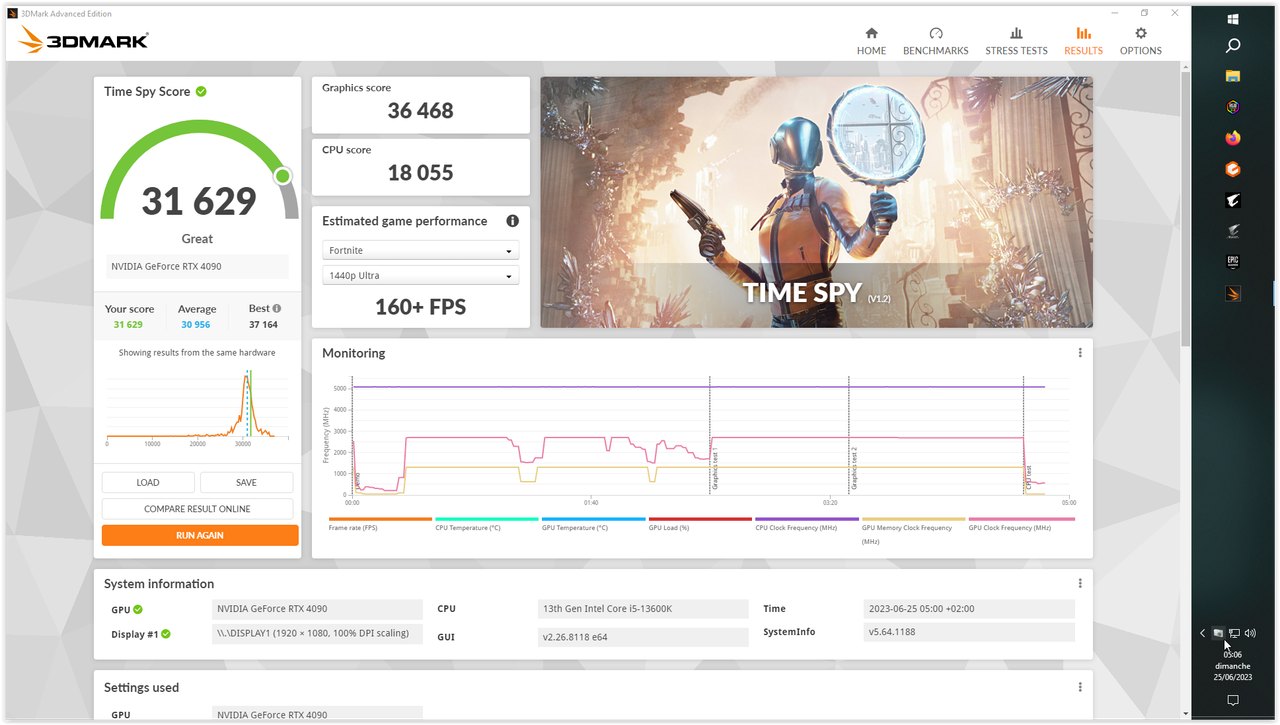Open the volume control tray icon
The image size is (1280, 725).
click(1250, 633)
